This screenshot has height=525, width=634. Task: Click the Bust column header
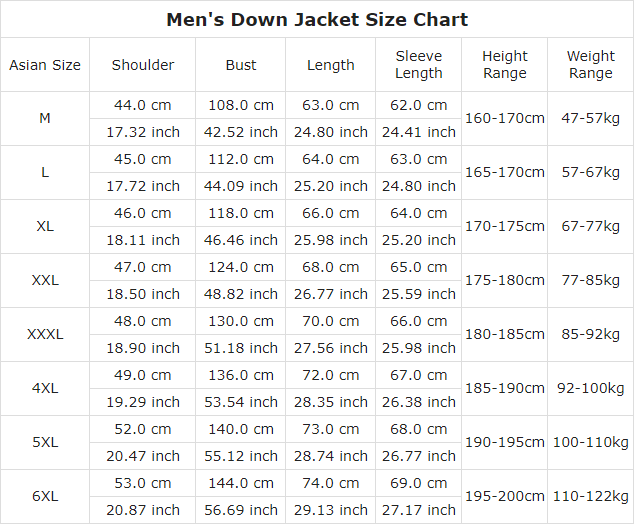(x=241, y=65)
